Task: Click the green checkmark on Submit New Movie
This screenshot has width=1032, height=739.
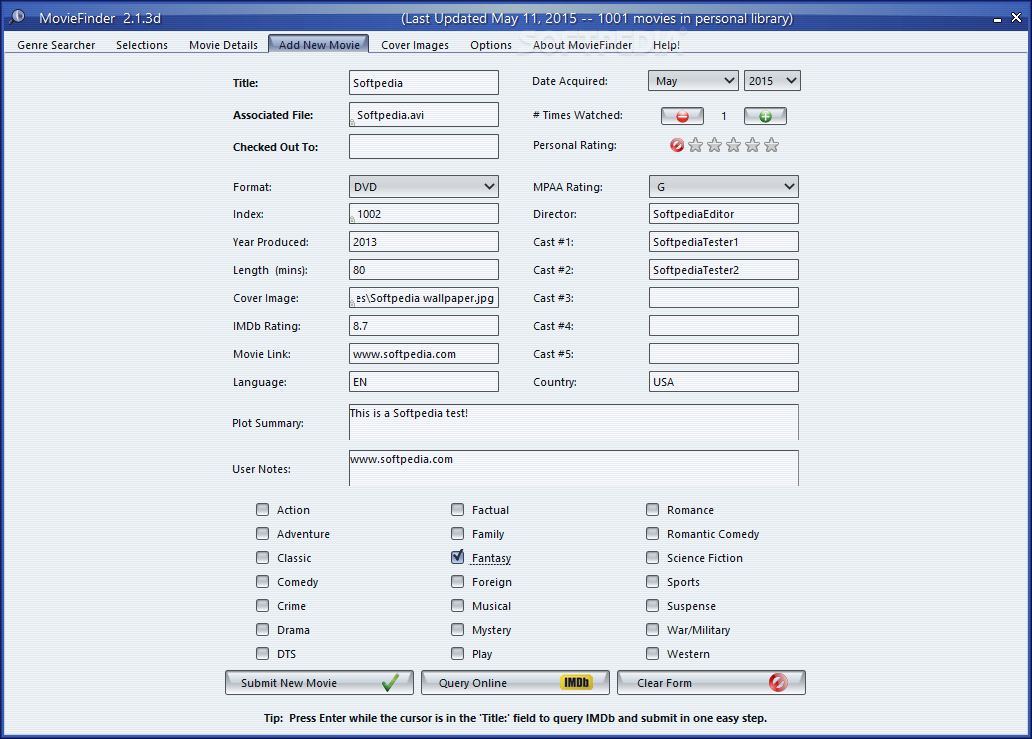Action: coord(390,682)
